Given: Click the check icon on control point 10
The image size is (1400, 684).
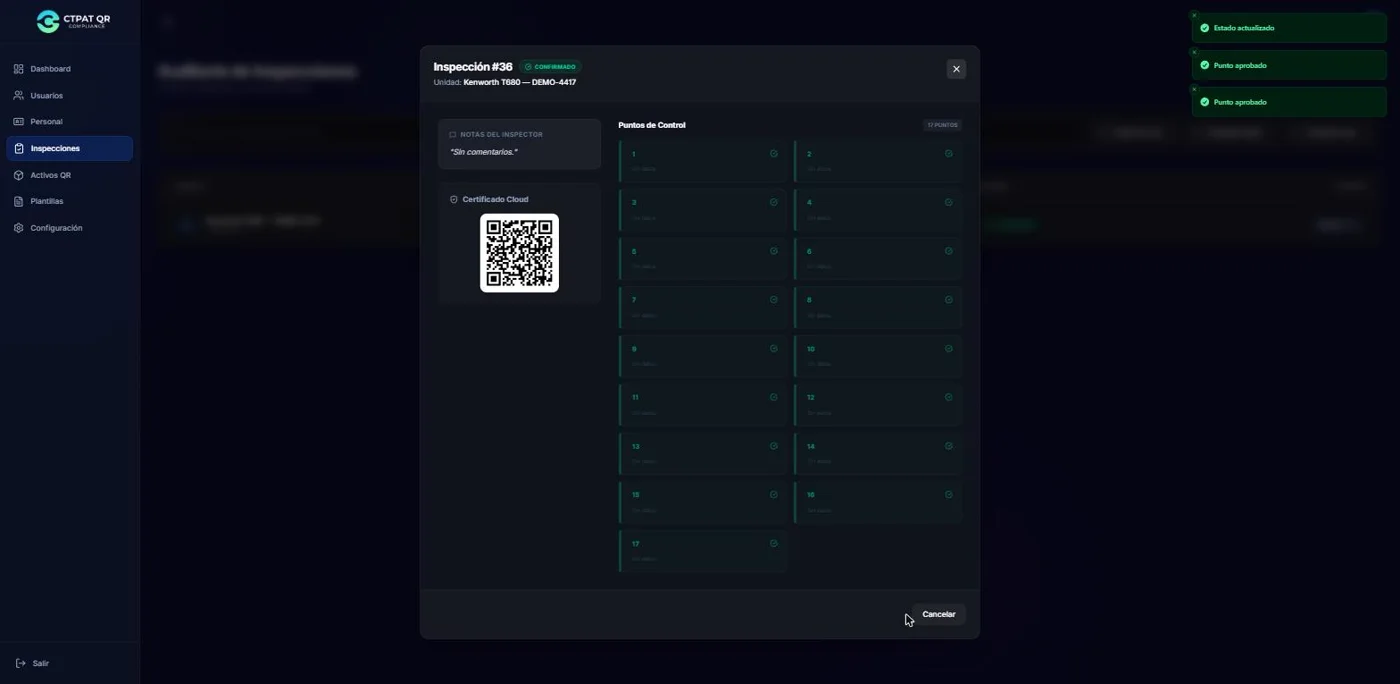Looking at the screenshot, I should point(948,349).
